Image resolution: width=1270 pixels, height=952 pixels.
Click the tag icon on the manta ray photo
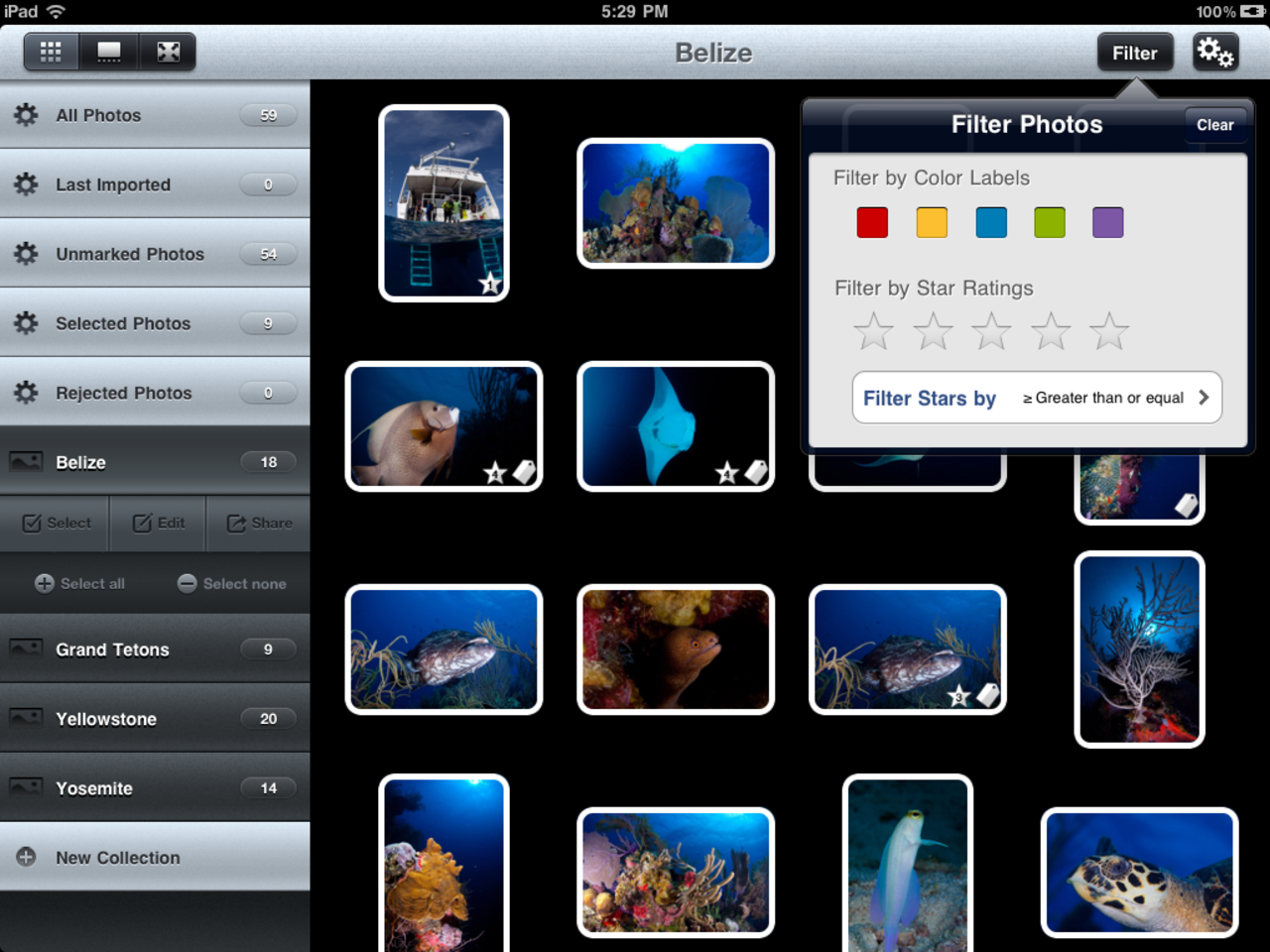pos(756,473)
